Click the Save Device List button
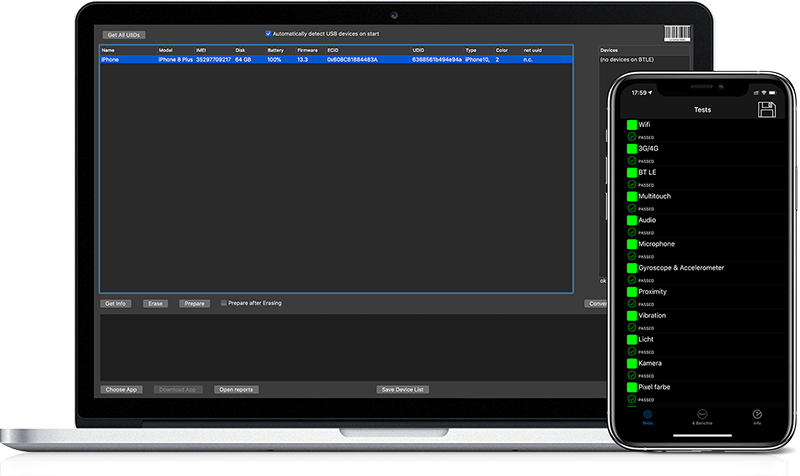The image size is (800, 476). click(403, 390)
